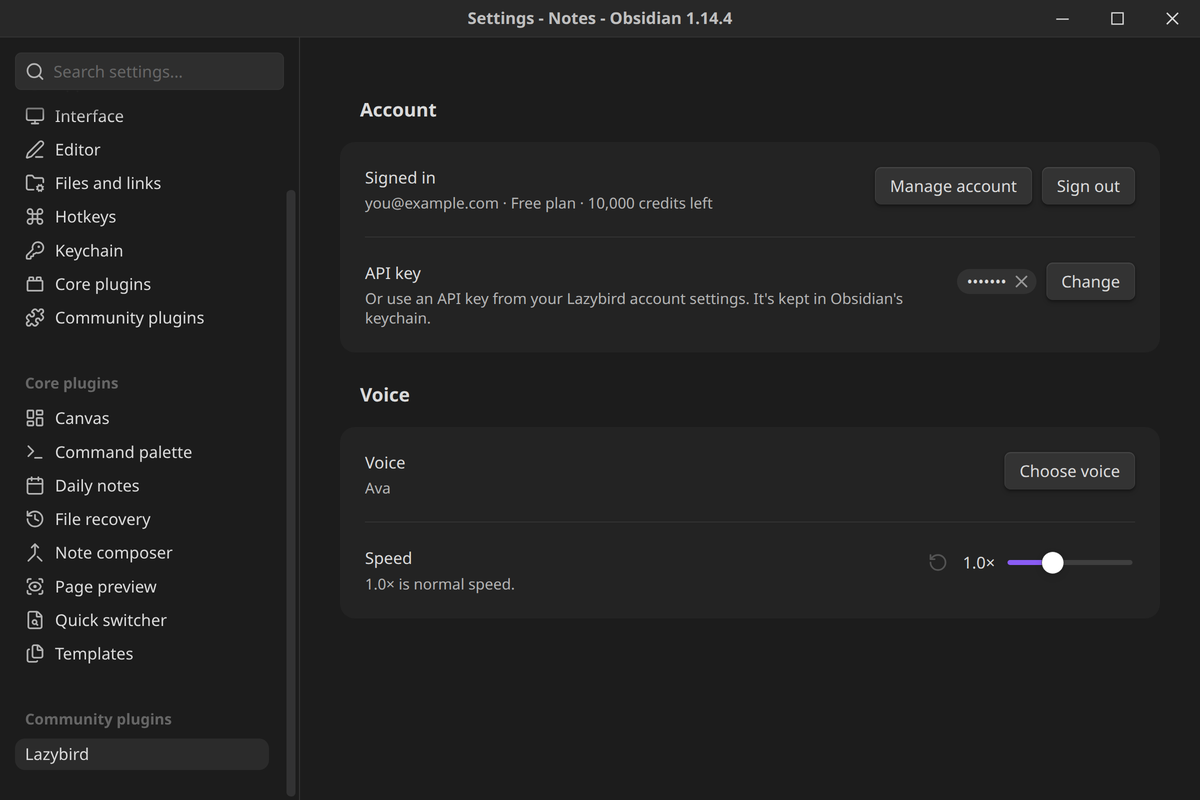Screen dimensions: 1200x800
Task: Select the Lazybird plugin tab
Action: tap(142, 754)
